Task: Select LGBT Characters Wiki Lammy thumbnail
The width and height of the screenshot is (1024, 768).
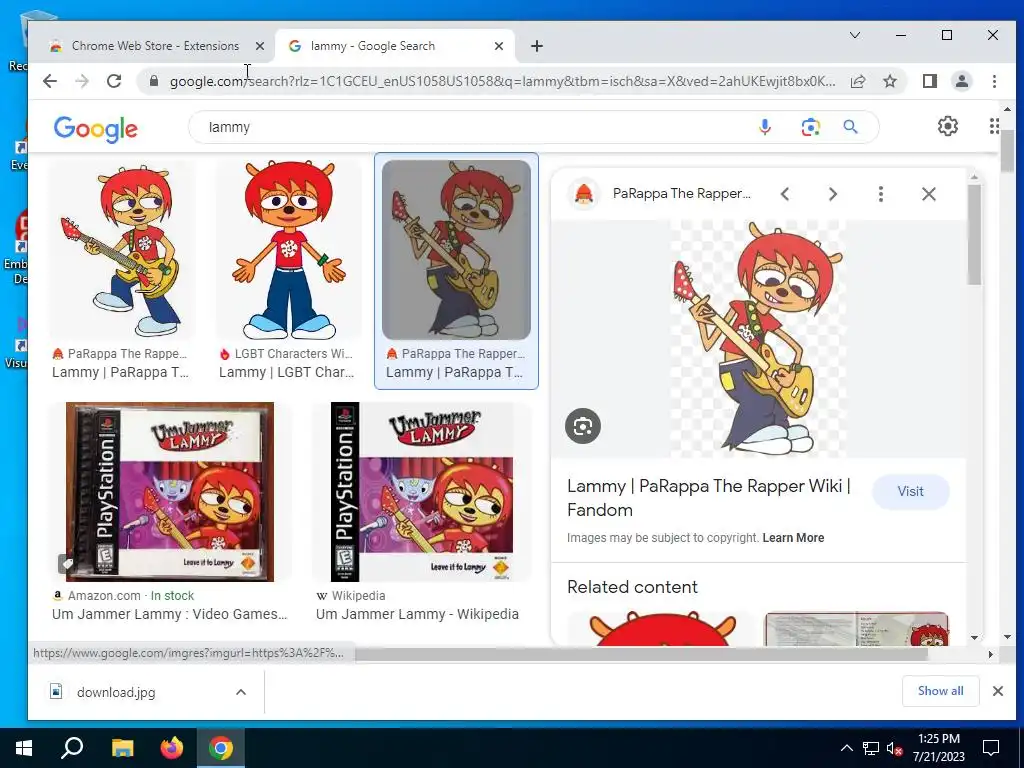Action: (x=288, y=250)
